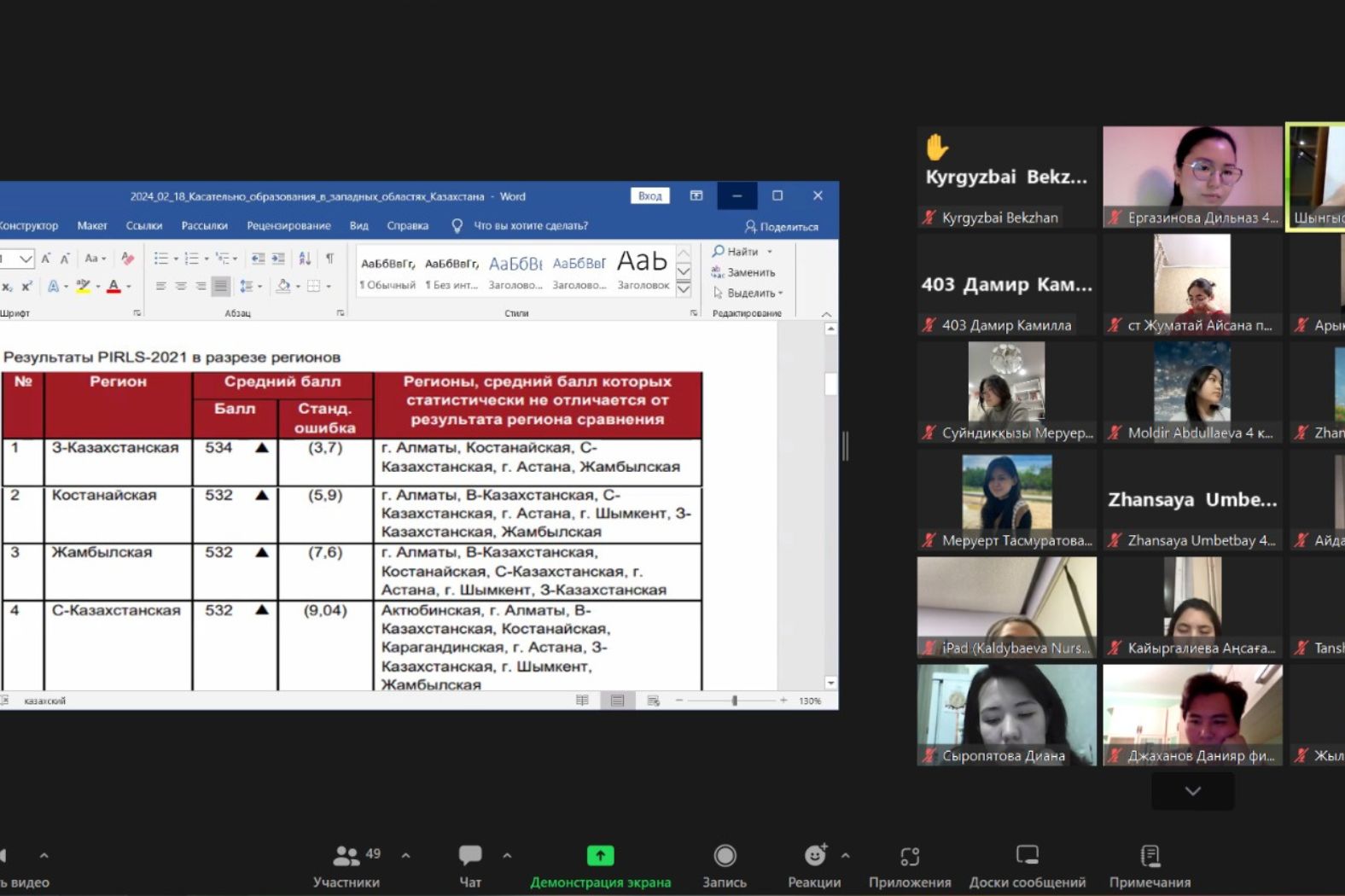Screen dimensions: 1345x896
Task: Clear all formatting with eraser icon
Action: [x=127, y=259]
